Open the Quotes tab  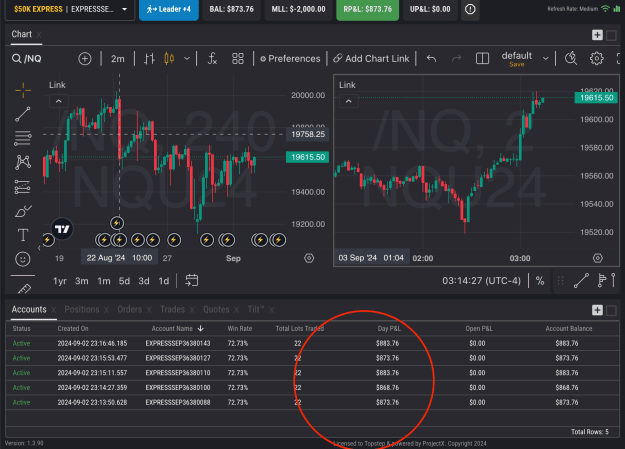tap(216, 309)
